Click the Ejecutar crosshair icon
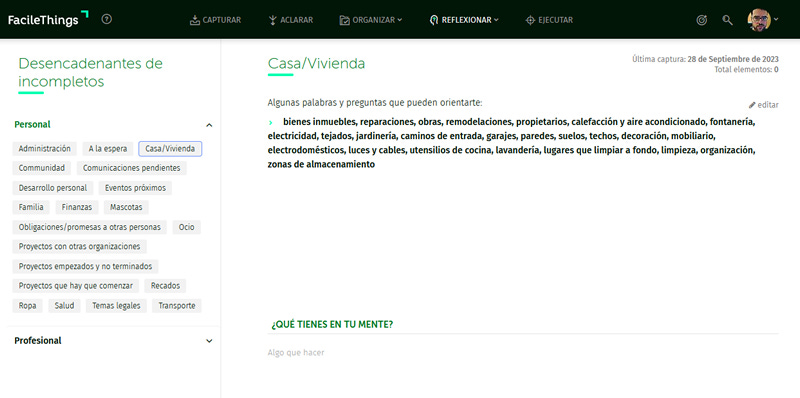The height and width of the screenshot is (398, 800). pos(530,20)
